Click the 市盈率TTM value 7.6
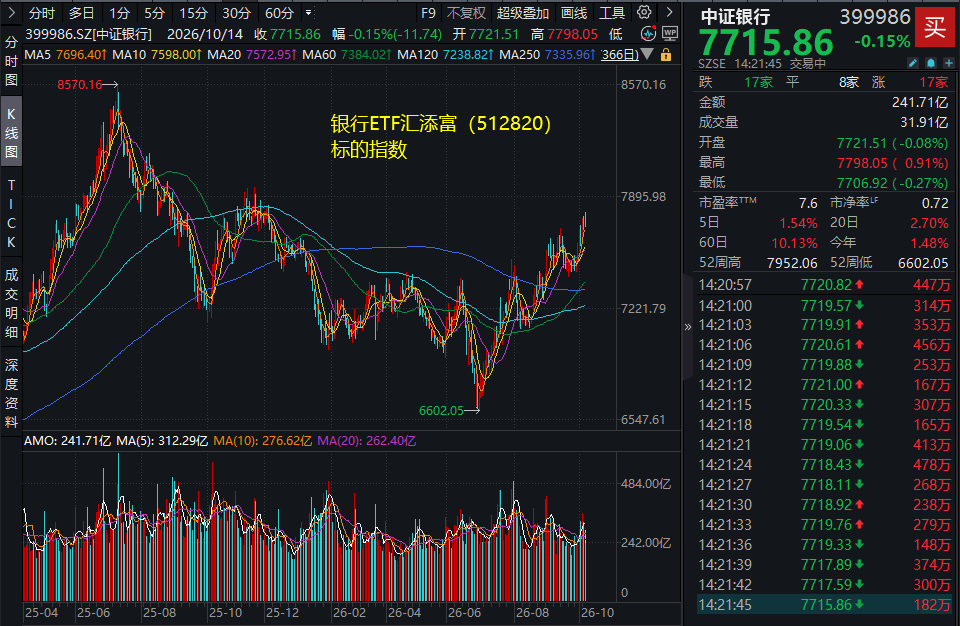The width and height of the screenshot is (960, 626). (x=808, y=203)
